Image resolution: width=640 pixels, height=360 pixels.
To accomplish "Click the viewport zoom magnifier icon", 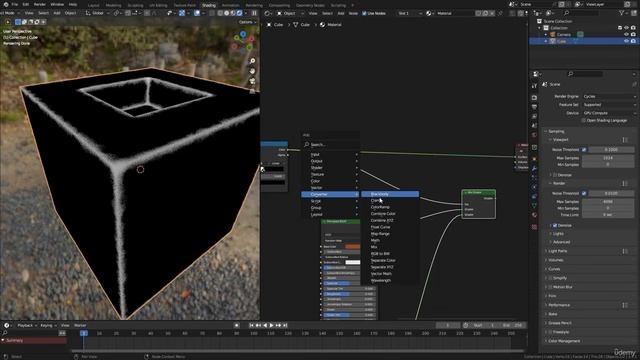I will pyautogui.click(x=253, y=61).
